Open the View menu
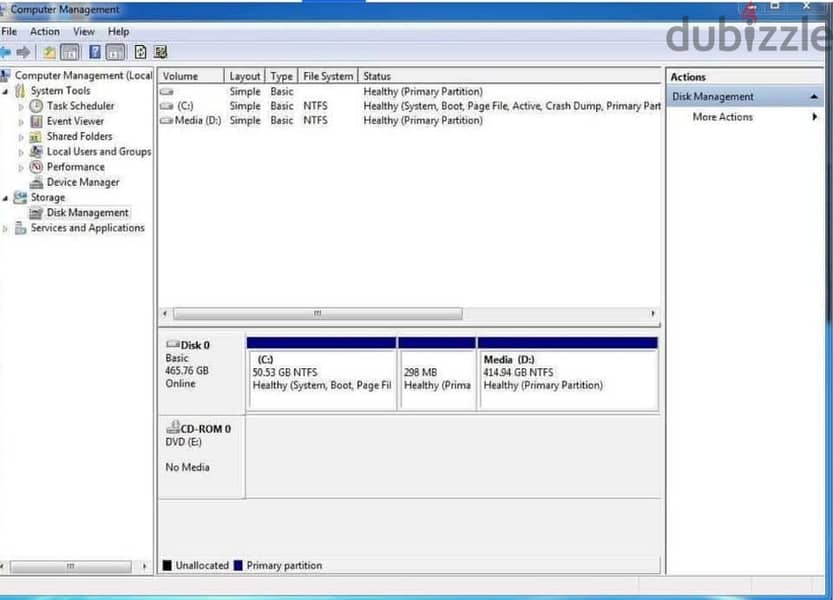This screenshot has height=600, width=833. (83, 32)
